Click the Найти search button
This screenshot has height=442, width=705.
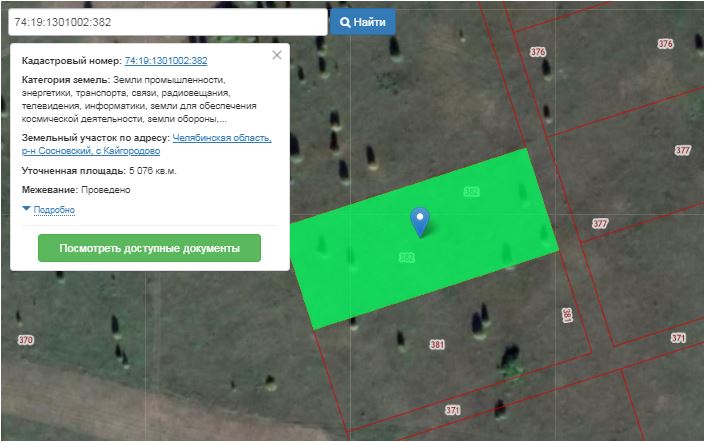click(x=363, y=21)
